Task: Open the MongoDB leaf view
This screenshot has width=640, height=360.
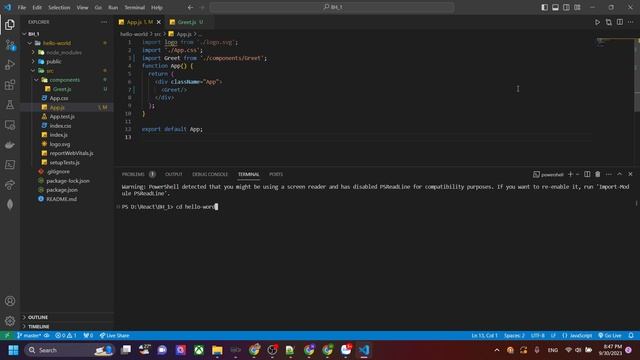Action: click(x=10, y=204)
